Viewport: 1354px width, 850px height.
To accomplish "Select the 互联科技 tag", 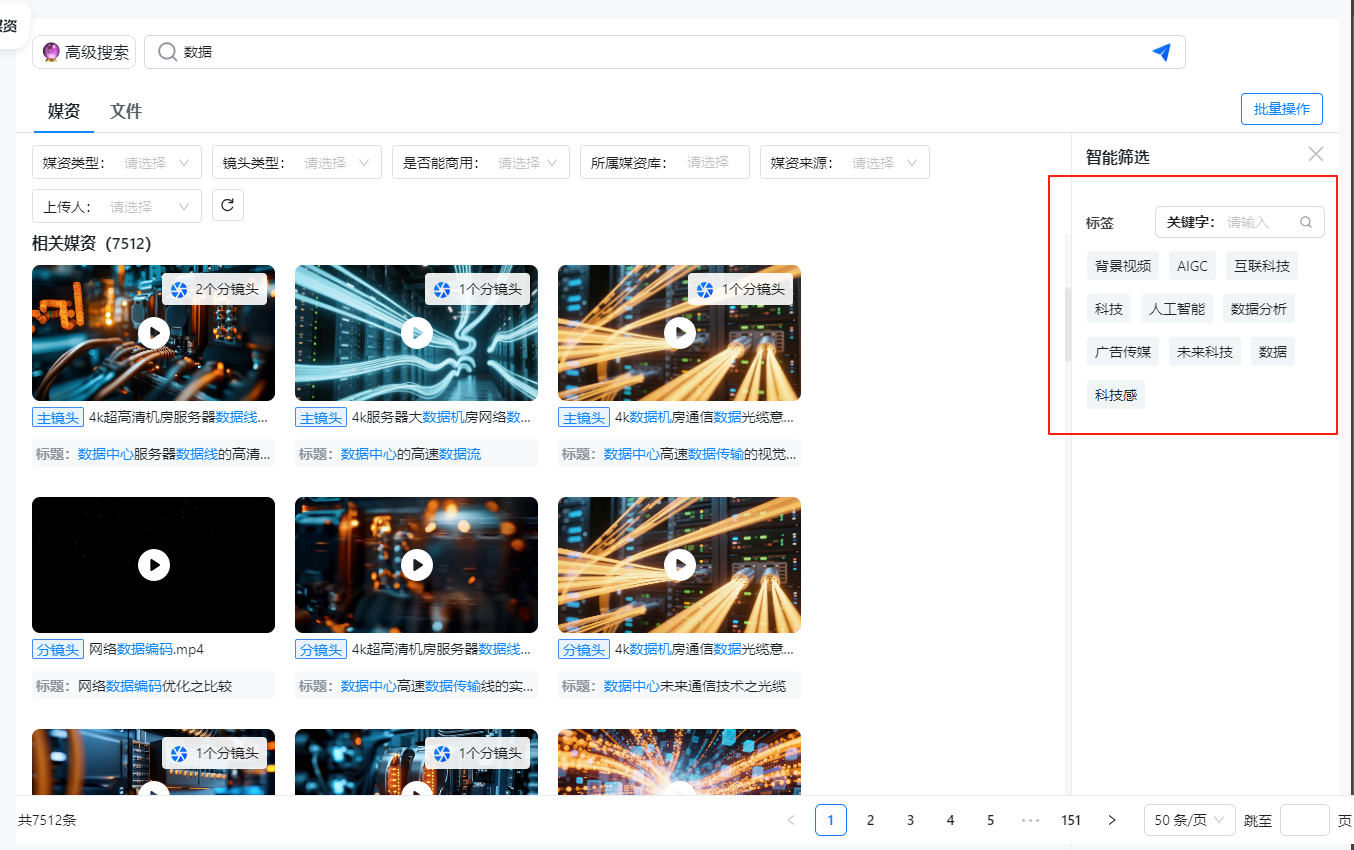I will pyautogui.click(x=1262, y=266).
